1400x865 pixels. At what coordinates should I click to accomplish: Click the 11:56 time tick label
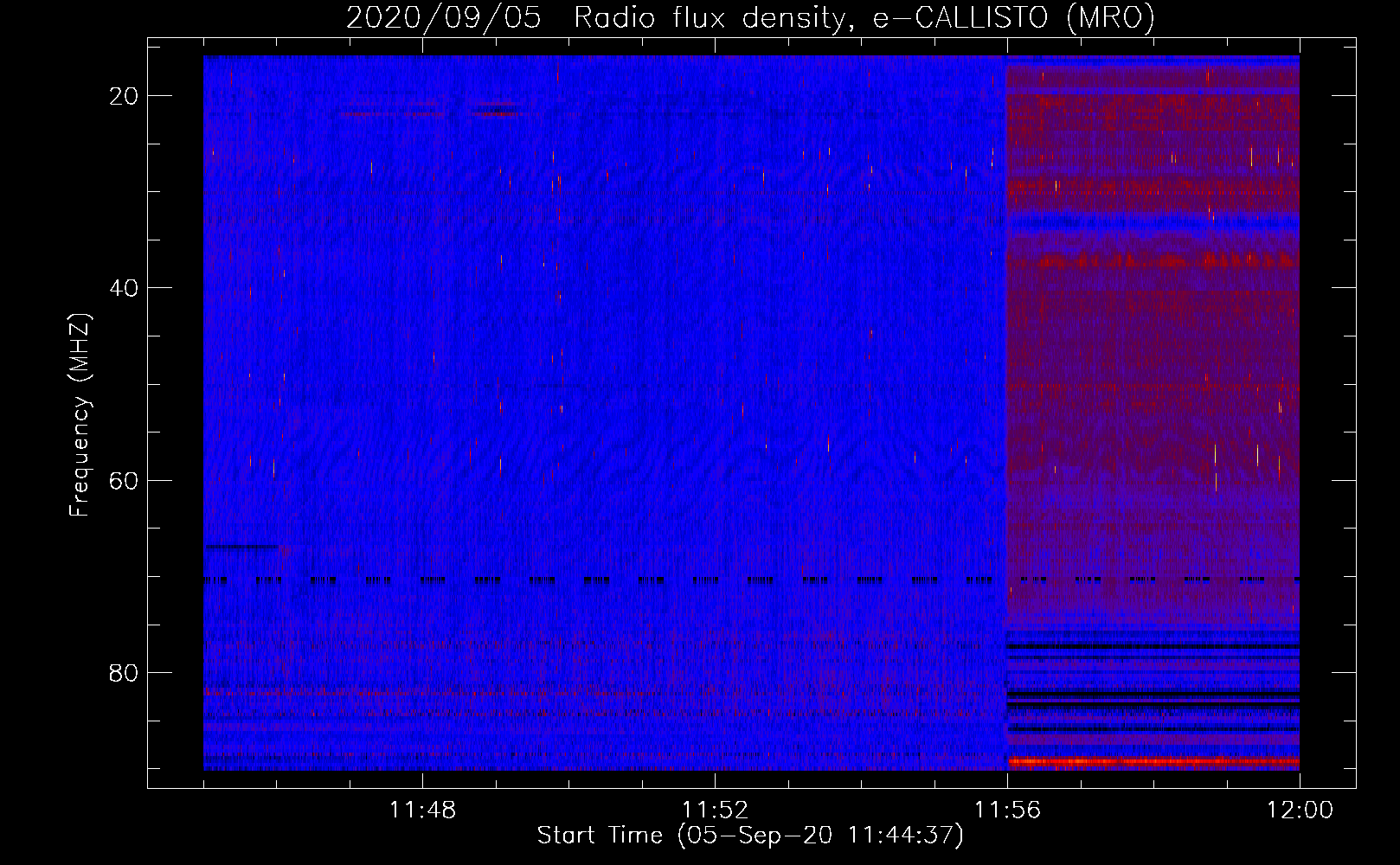pyautogui.click(x=1007, y=811)
